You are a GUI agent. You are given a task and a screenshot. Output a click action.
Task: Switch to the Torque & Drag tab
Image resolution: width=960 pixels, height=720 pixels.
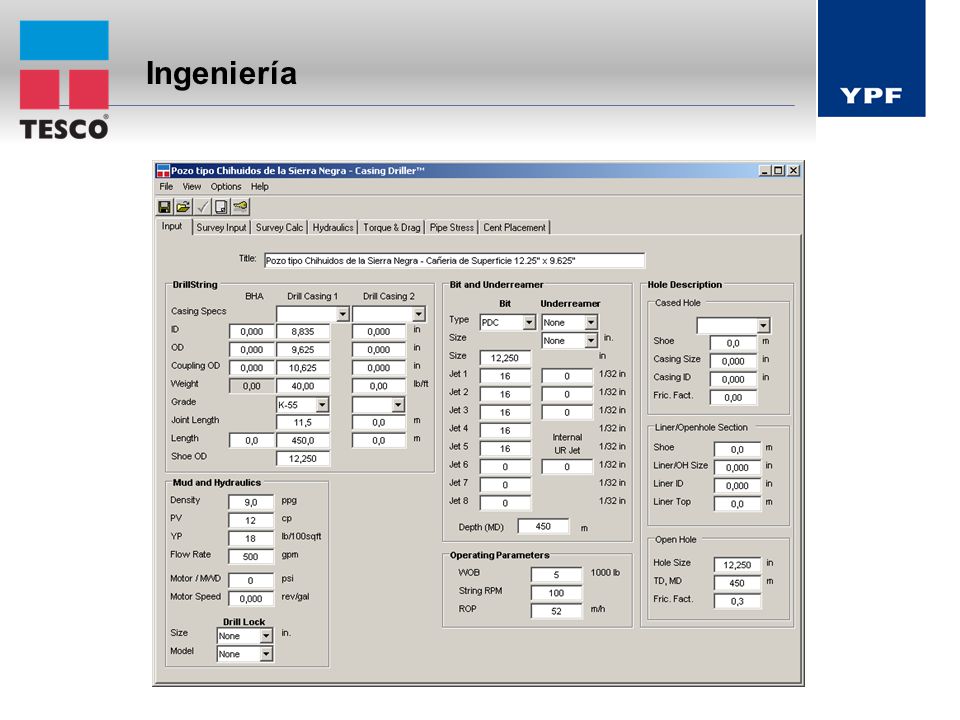tap(391, 228)
